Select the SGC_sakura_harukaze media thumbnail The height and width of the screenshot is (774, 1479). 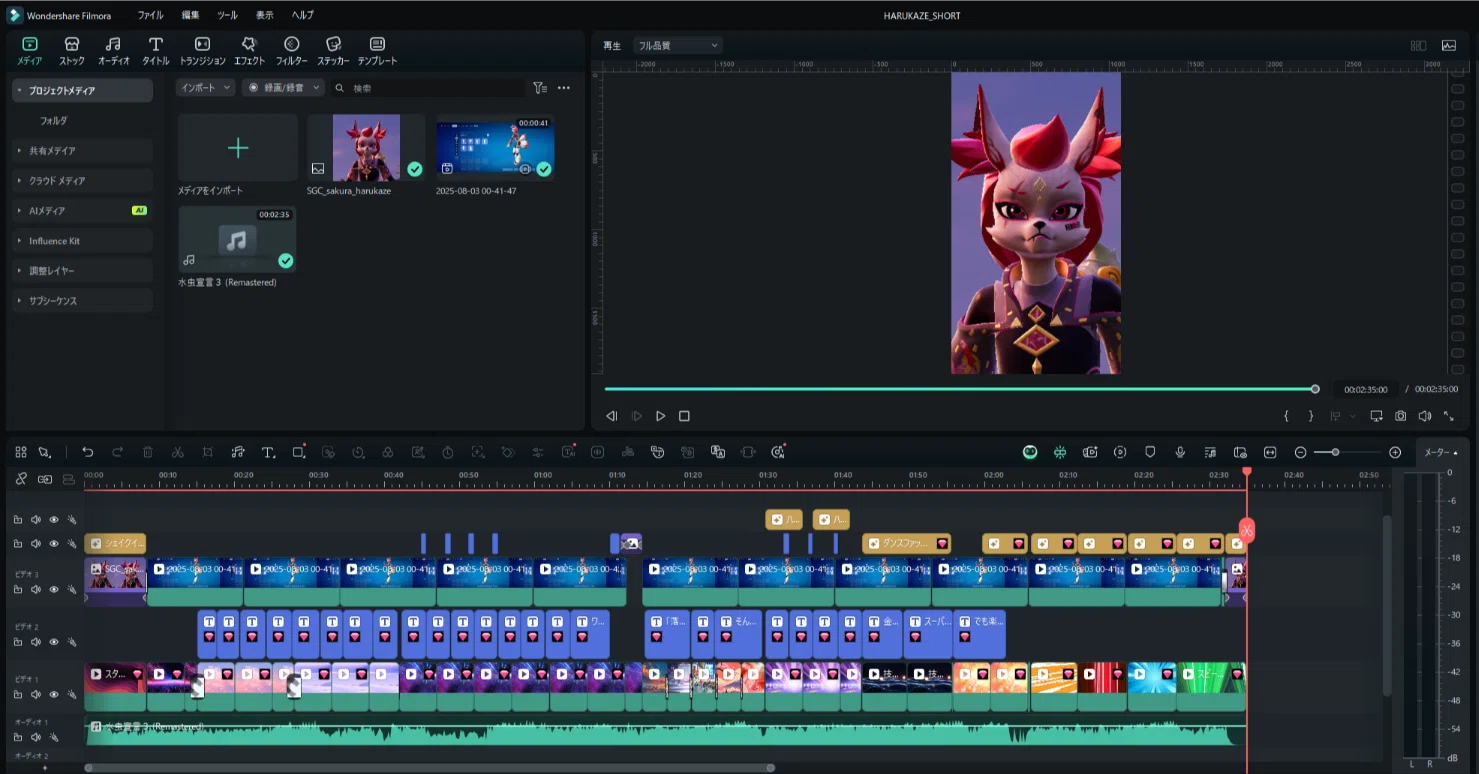(366, 147)
